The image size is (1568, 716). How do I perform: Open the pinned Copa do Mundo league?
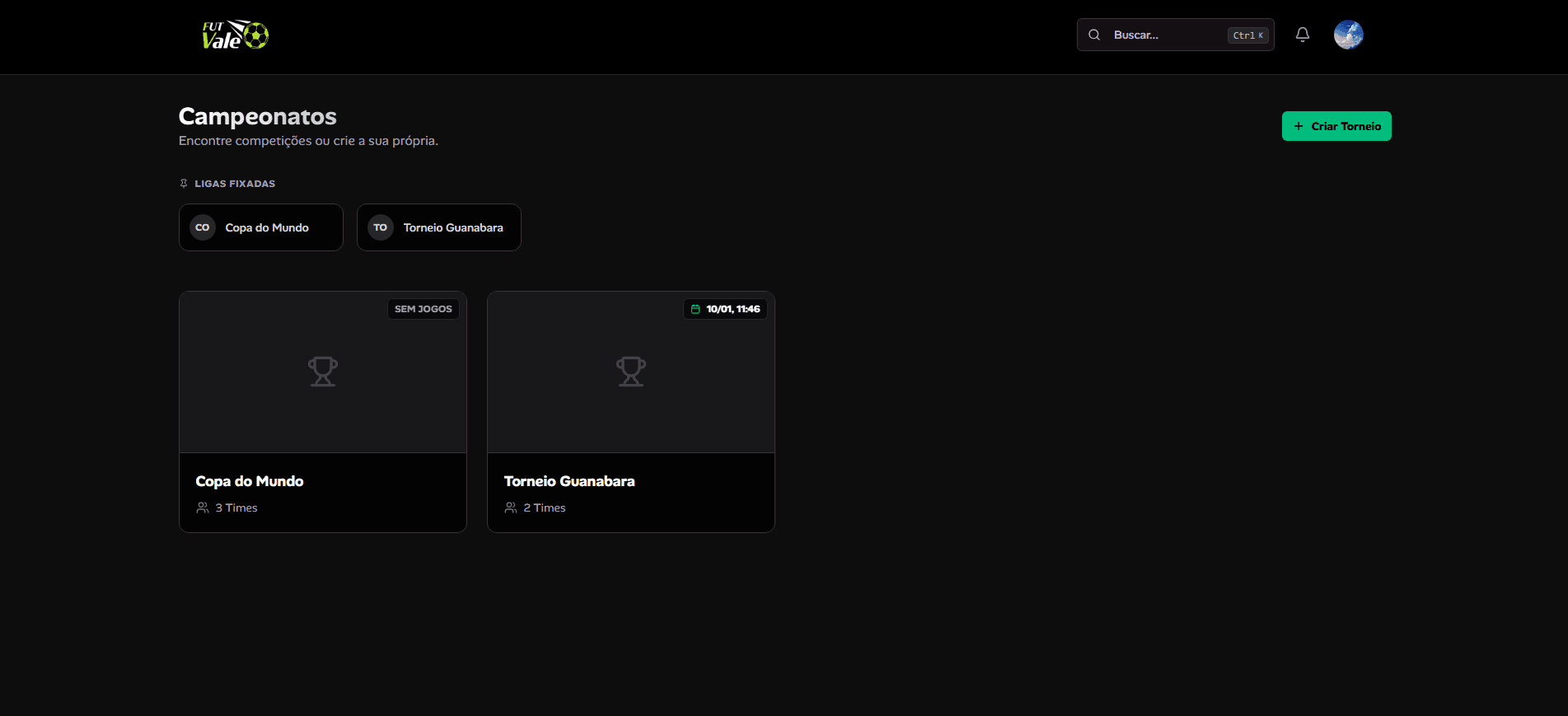(267, 227)
